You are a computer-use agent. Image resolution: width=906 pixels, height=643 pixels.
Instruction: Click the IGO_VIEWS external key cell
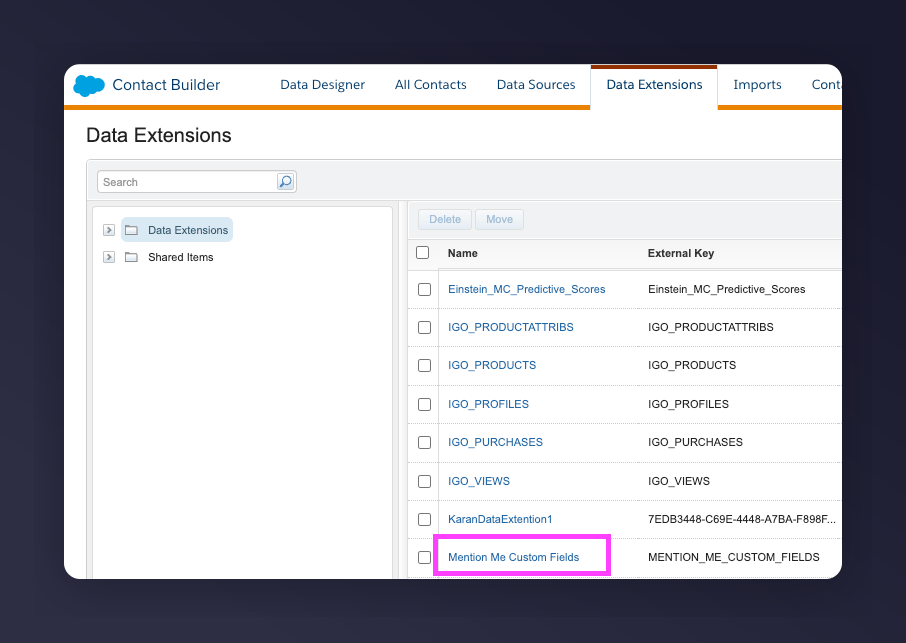(678, 481)
